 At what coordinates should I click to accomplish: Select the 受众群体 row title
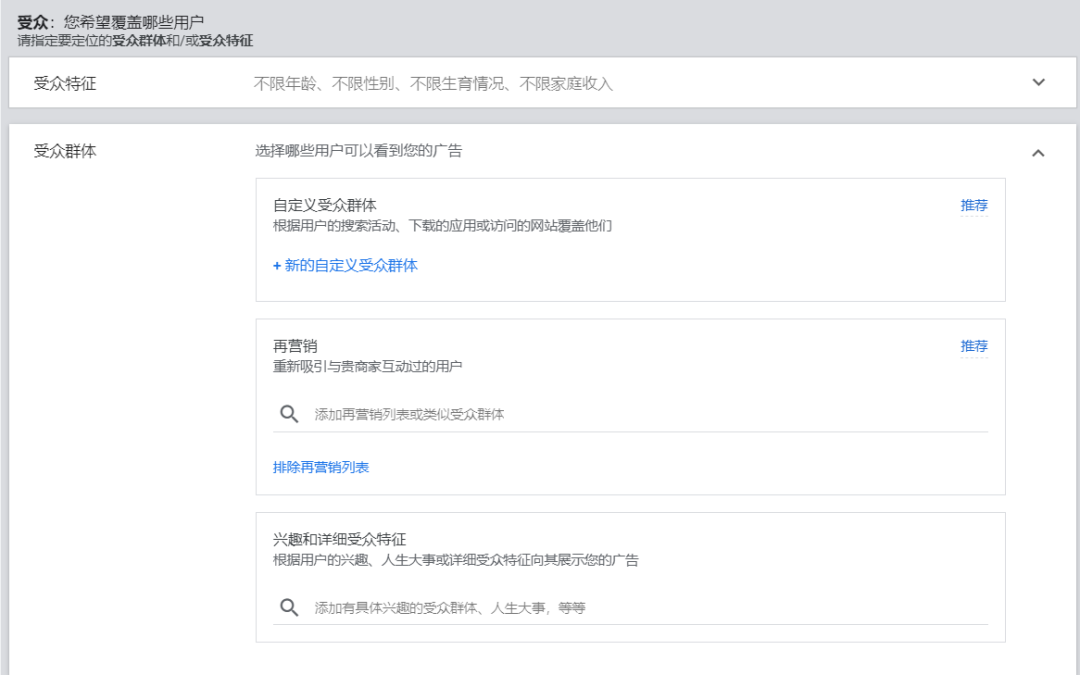point(65,151)
